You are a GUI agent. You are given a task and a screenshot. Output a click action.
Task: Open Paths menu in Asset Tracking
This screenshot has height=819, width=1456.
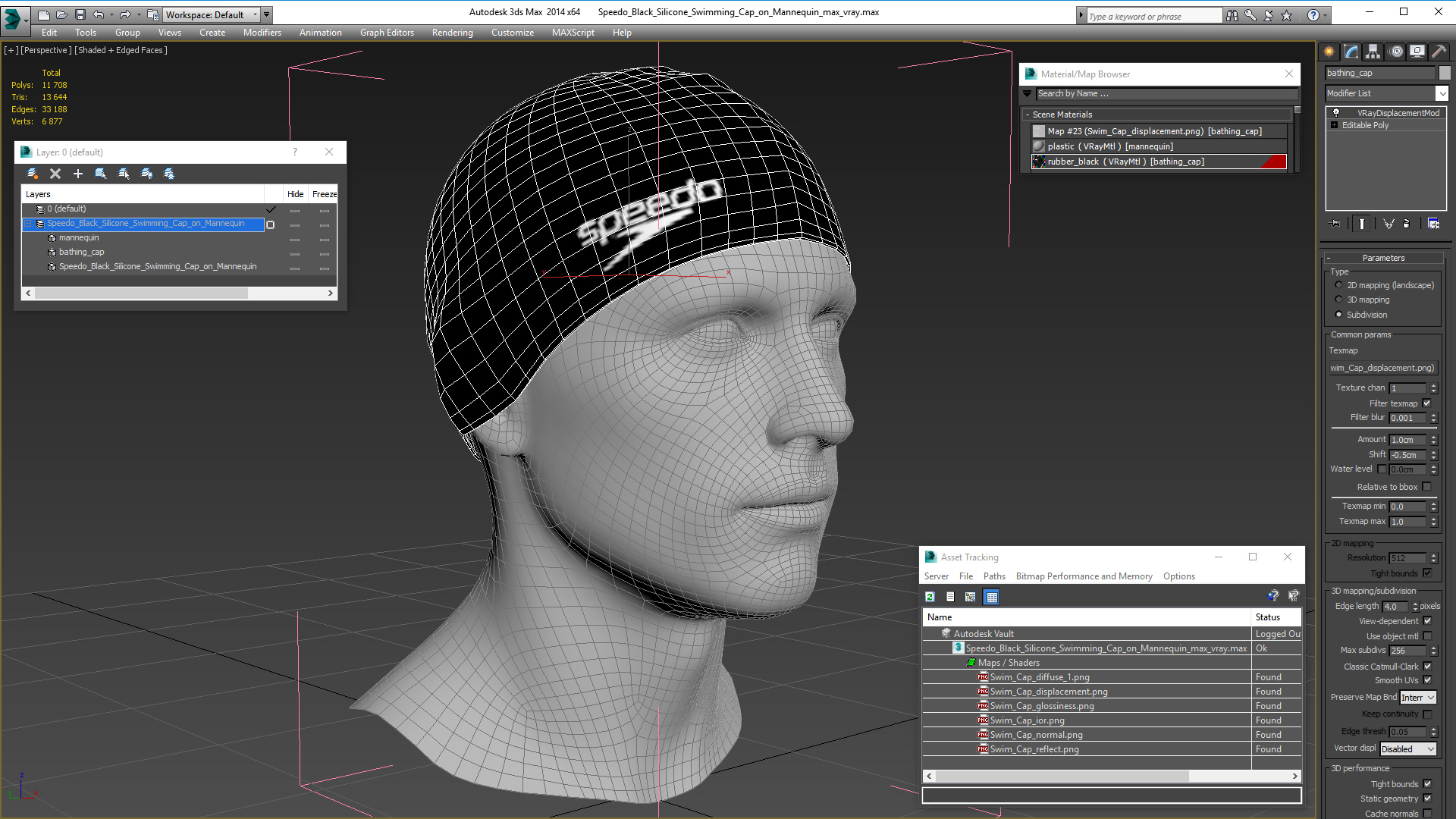coord(994,576)
